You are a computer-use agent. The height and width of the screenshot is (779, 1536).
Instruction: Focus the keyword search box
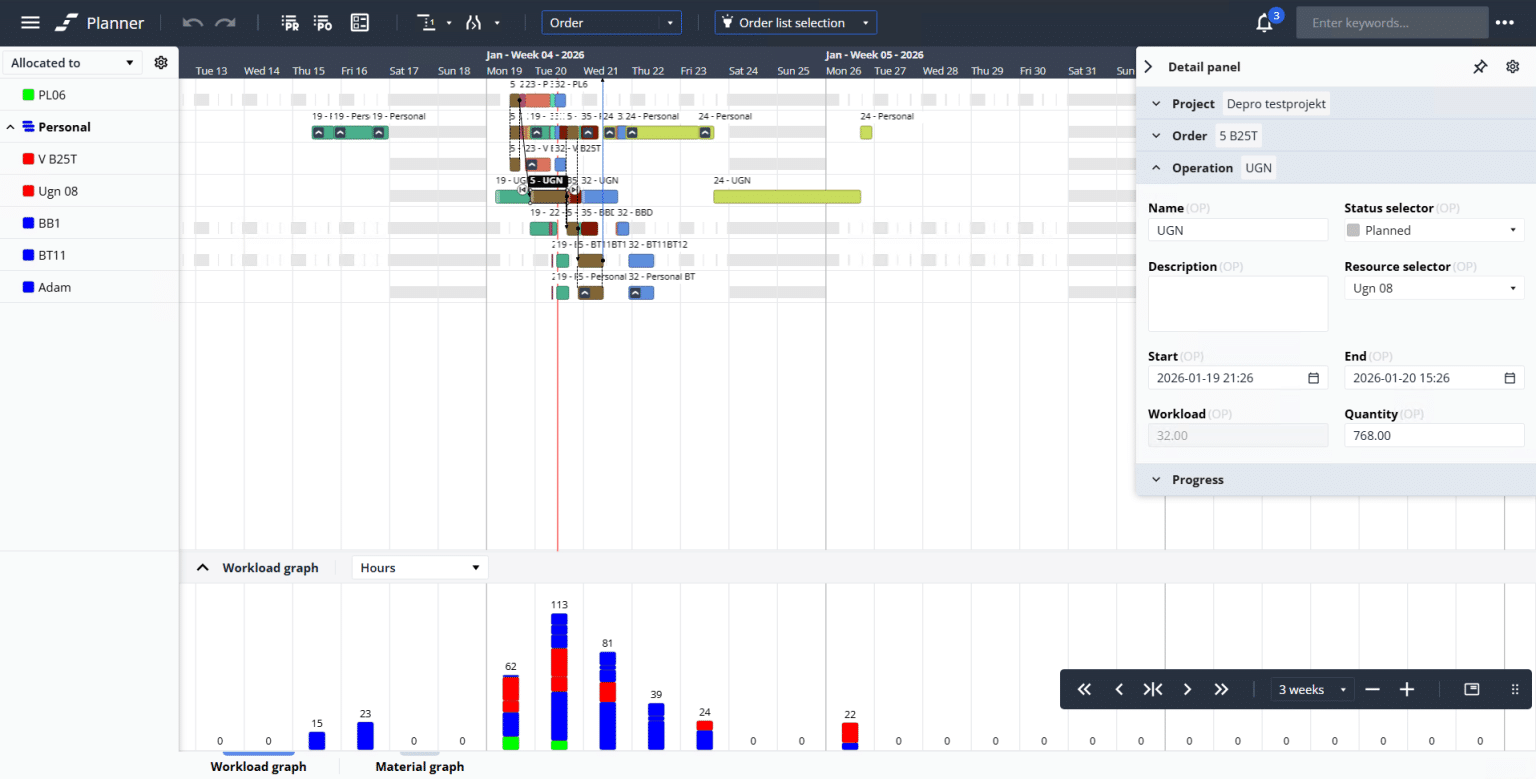click(x=1392, y=22)
